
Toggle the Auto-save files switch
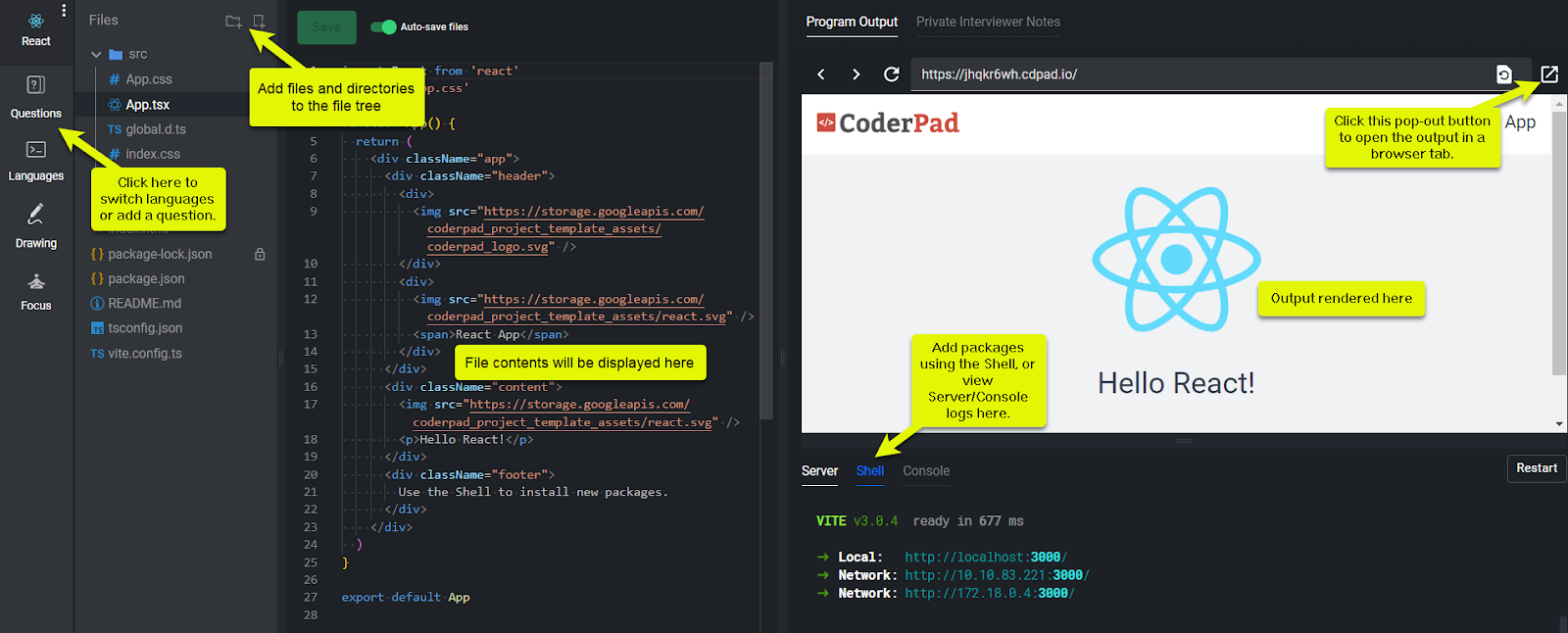click(x=383, y=27)
